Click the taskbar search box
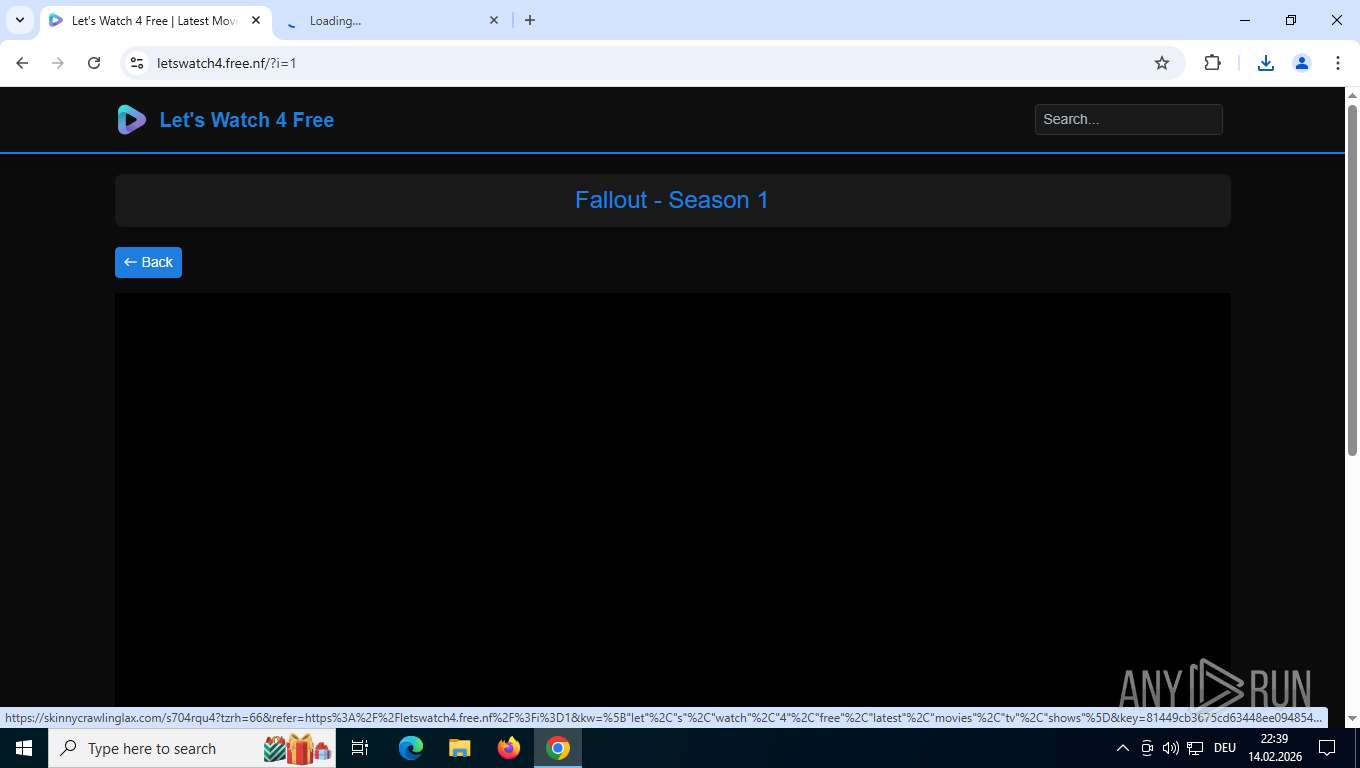1360x768 pixels. click(192, 748)
